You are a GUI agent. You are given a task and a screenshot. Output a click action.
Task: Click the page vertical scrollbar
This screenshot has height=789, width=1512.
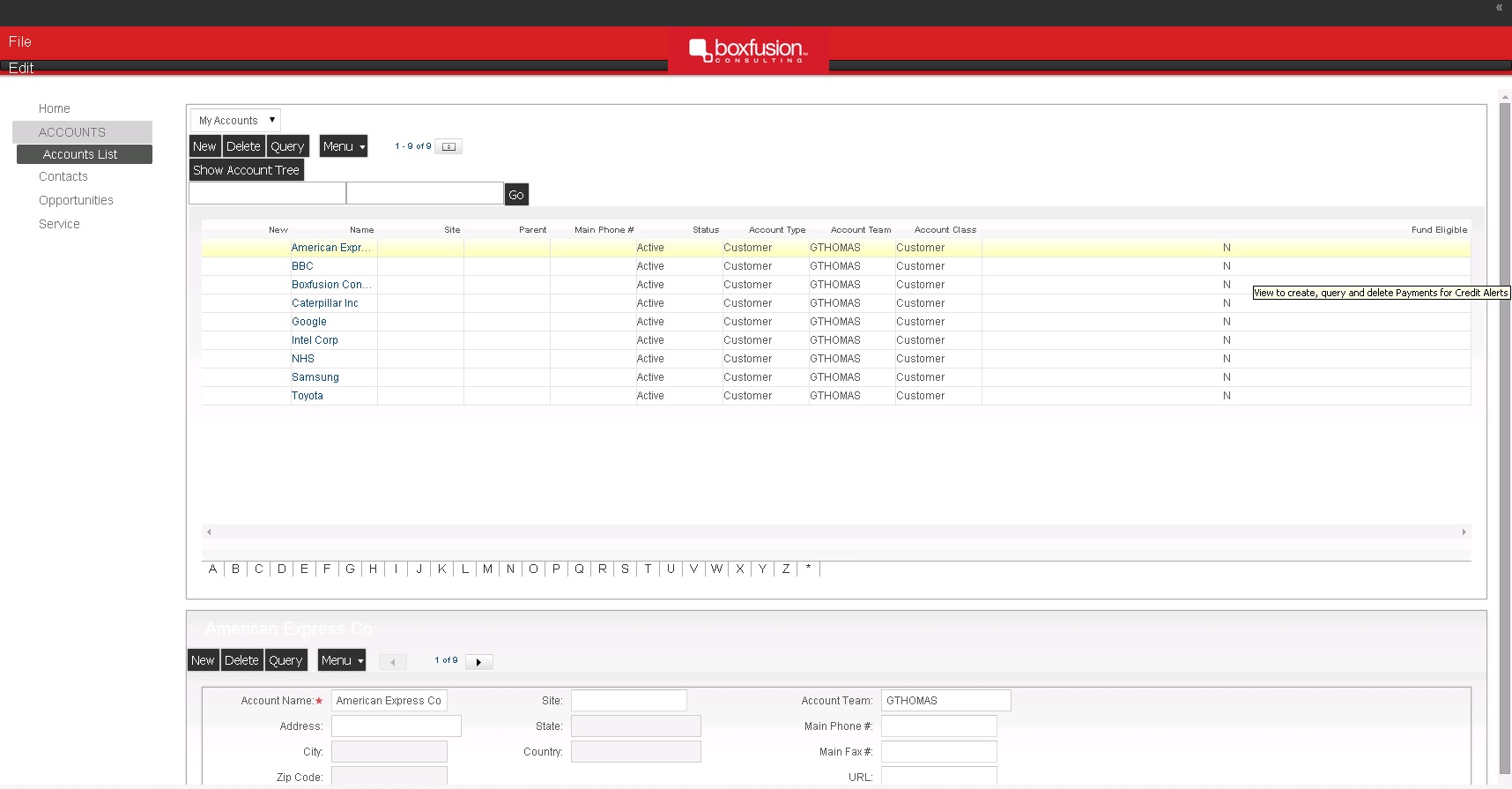1505,437
